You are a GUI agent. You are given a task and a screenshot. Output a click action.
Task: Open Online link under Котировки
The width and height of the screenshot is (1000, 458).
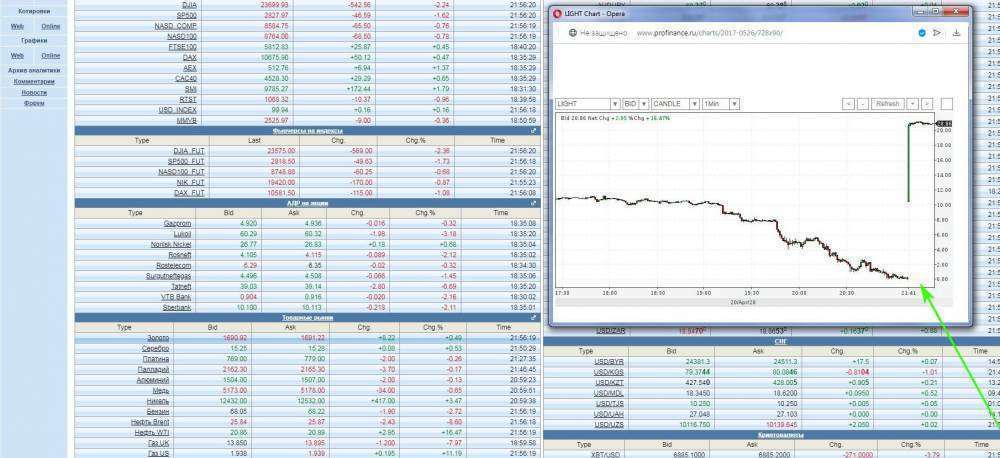(x=50, y=26)
